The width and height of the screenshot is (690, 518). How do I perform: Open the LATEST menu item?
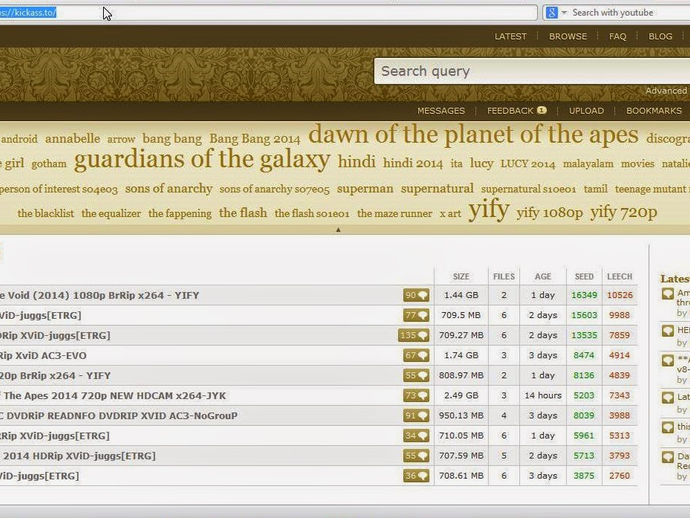coord(510,37)
